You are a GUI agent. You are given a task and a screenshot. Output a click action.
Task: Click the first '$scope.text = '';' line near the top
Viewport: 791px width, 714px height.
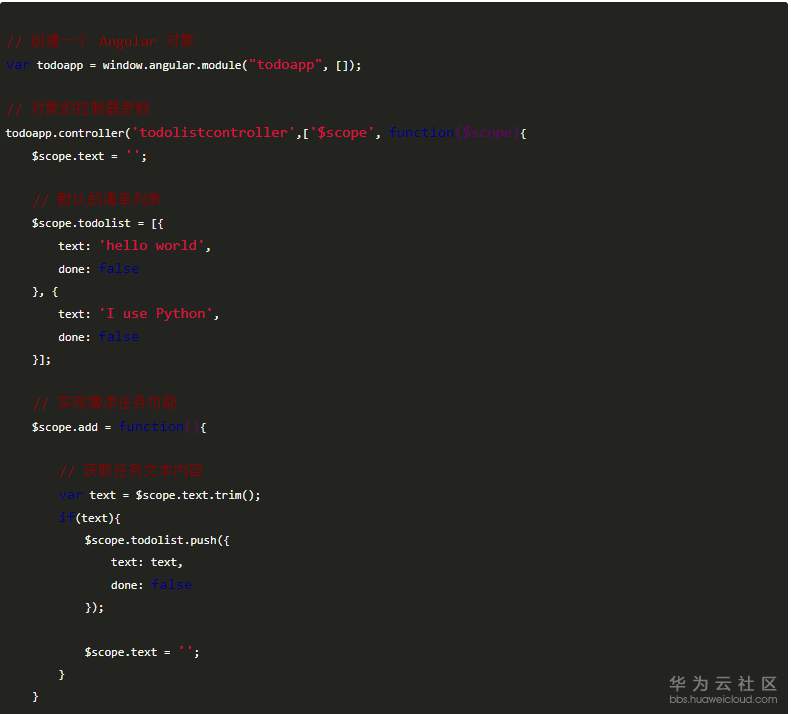point(89,156)
